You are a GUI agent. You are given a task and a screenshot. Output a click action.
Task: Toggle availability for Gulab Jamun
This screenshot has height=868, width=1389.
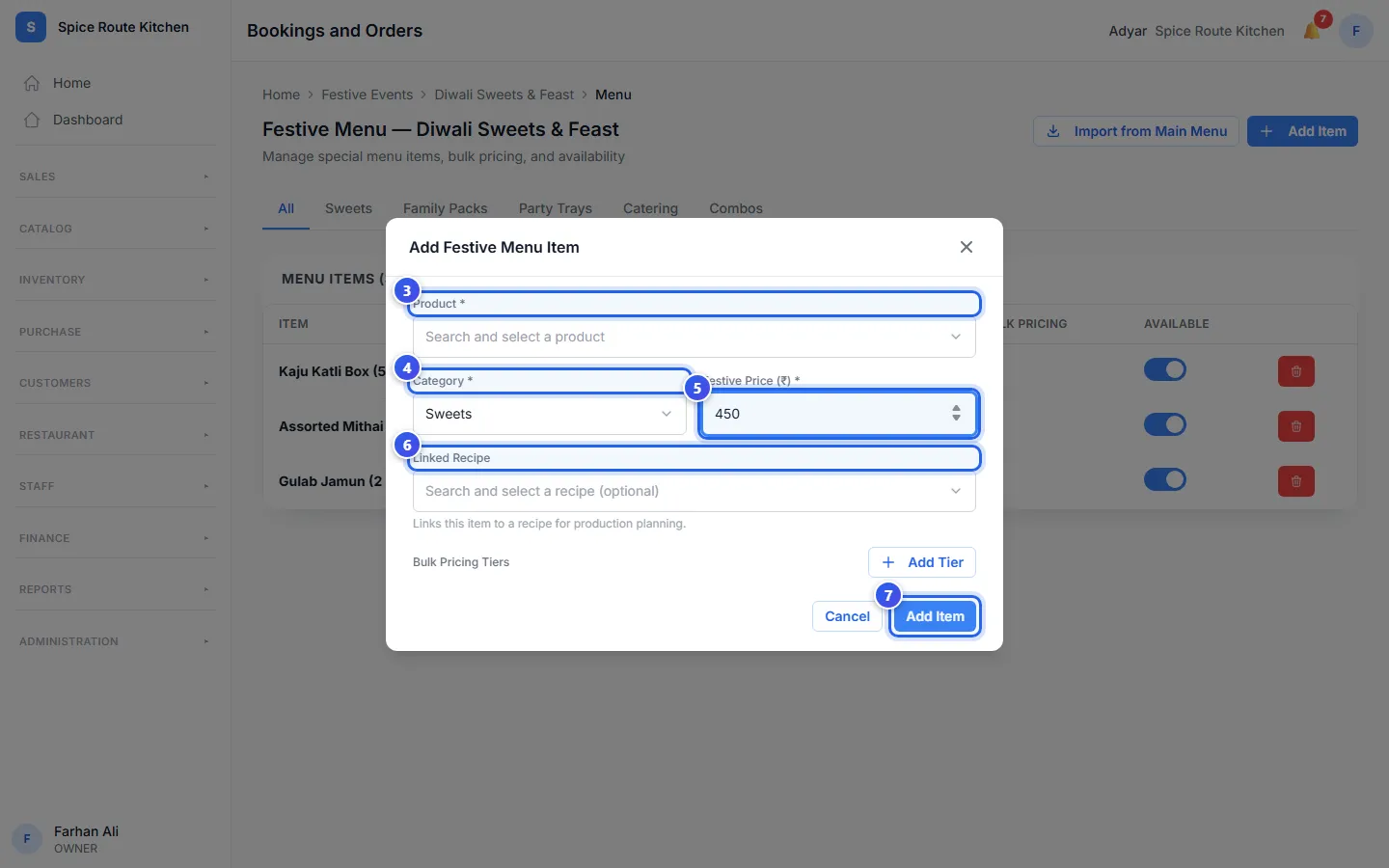pyautogui.click(x=1165, y=479)
